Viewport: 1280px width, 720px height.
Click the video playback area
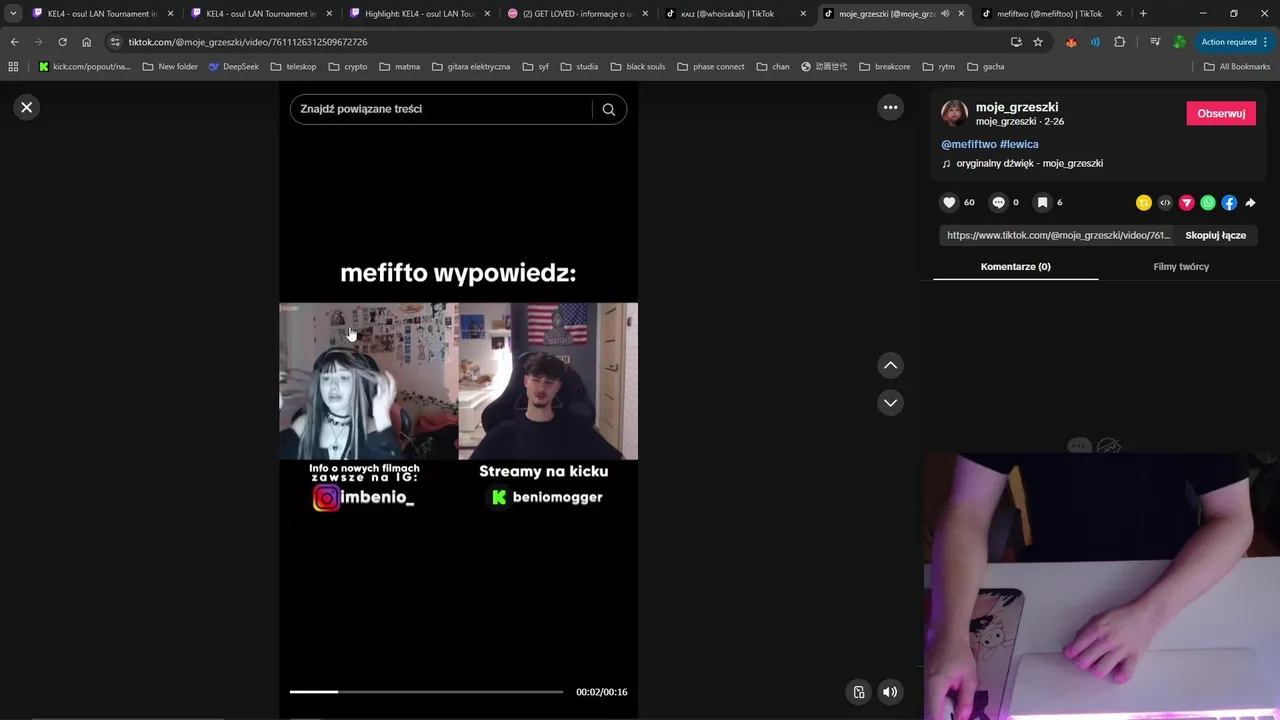458,400
